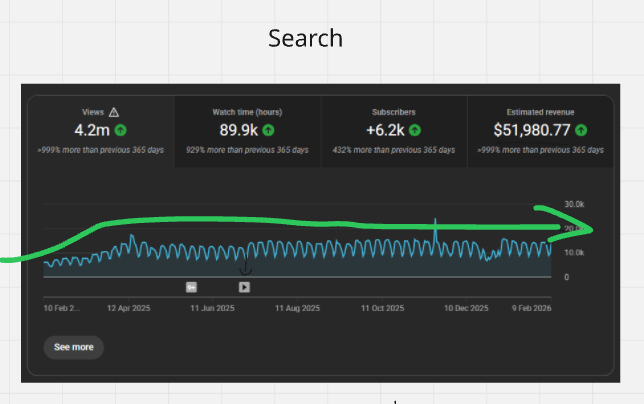Click the $51,980.77 revenue value

[x=532, y=131]
